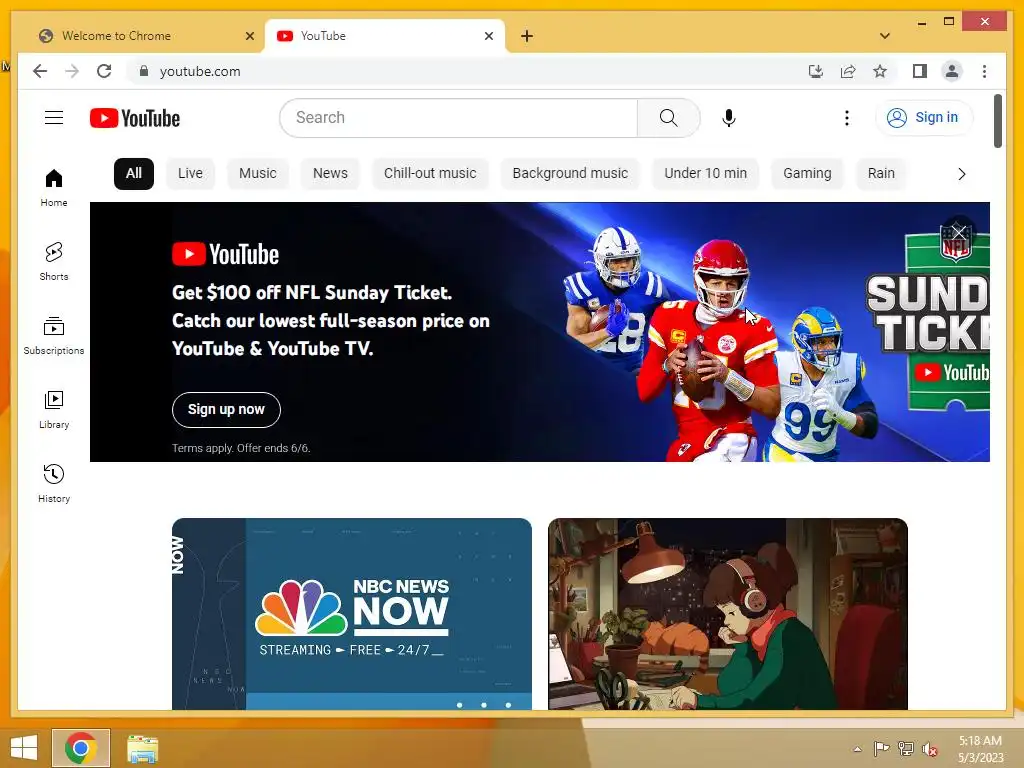Viewport: 1024px width, 768px height.
Task: Open a new tab with plus button
Action: (526, 36)
